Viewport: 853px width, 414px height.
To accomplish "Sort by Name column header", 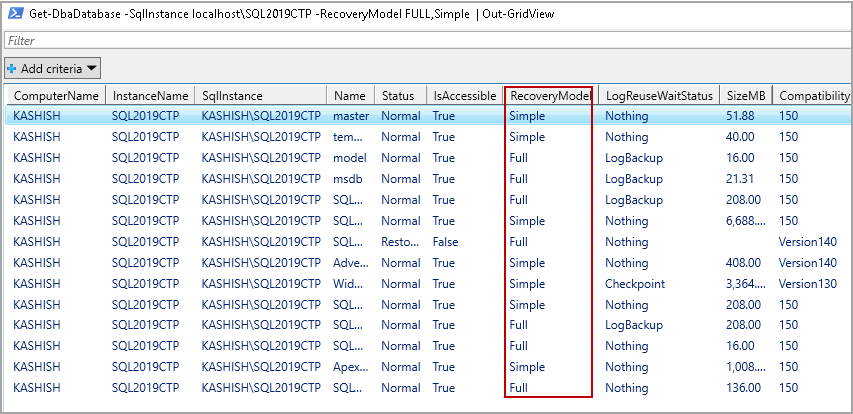I will point(350,96).
